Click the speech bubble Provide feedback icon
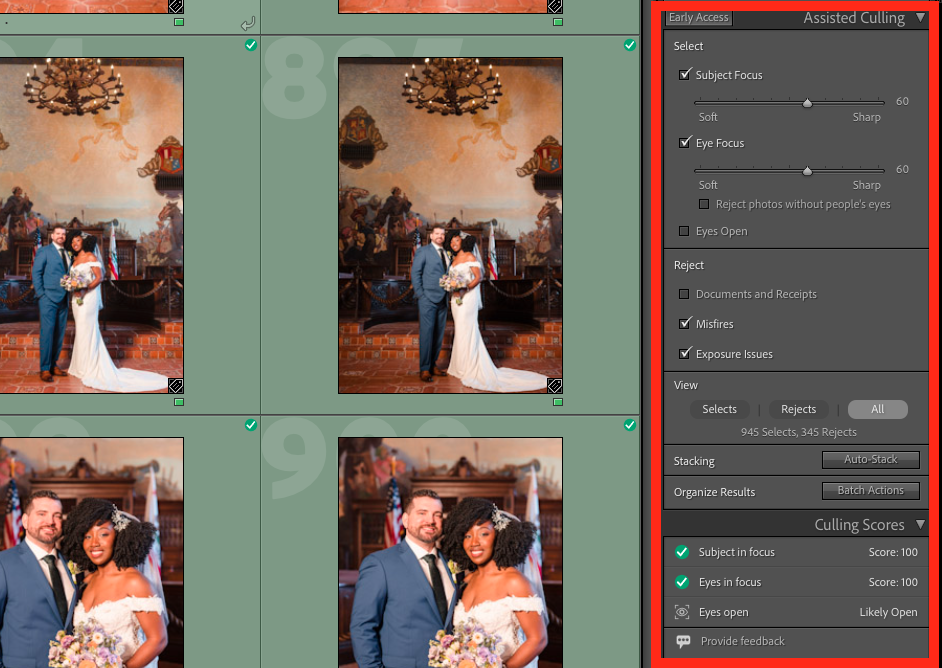942x668 pixels. coord(683,641)
